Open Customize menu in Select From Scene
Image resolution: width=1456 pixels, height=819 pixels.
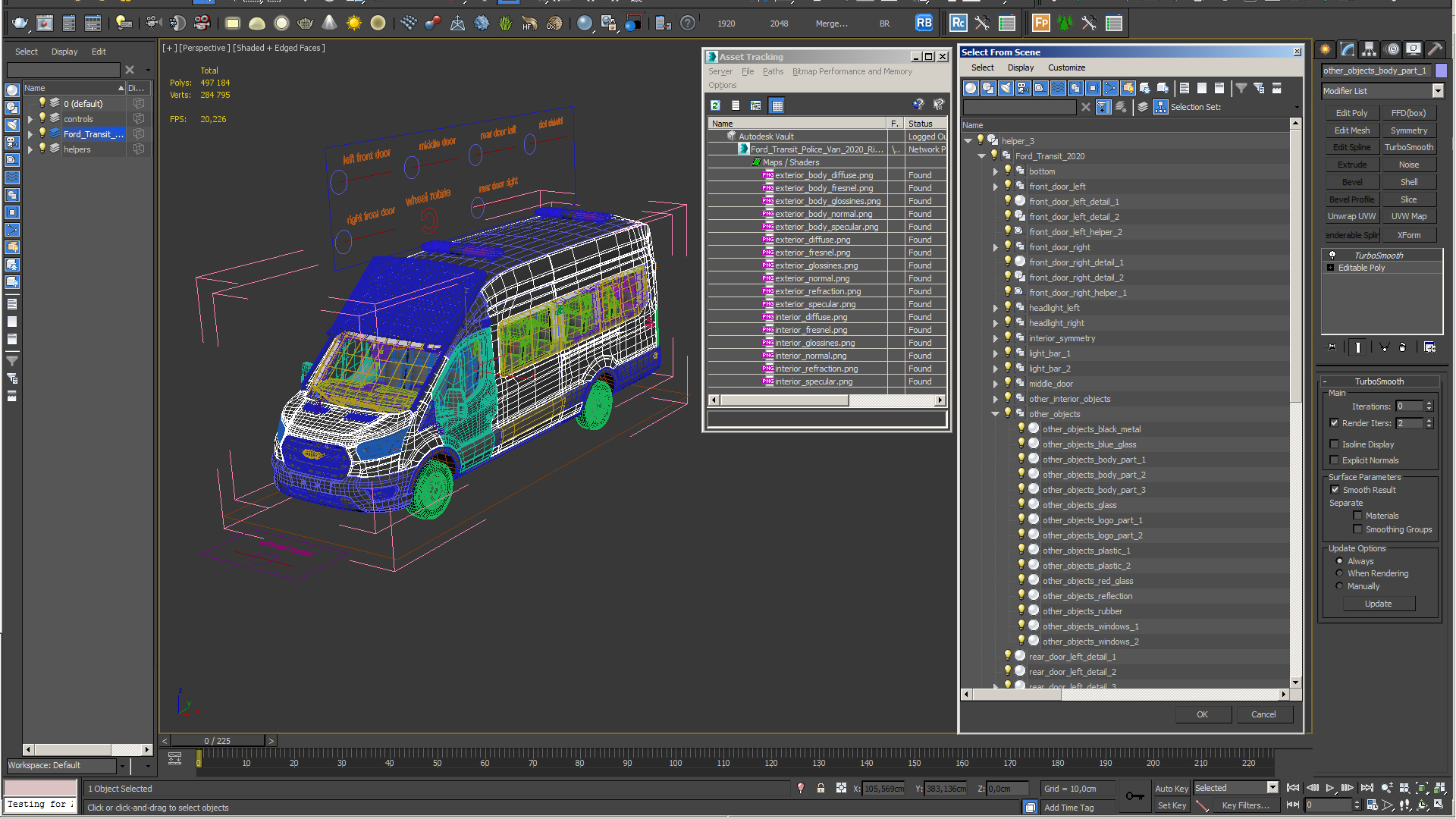coord(1066,67)
